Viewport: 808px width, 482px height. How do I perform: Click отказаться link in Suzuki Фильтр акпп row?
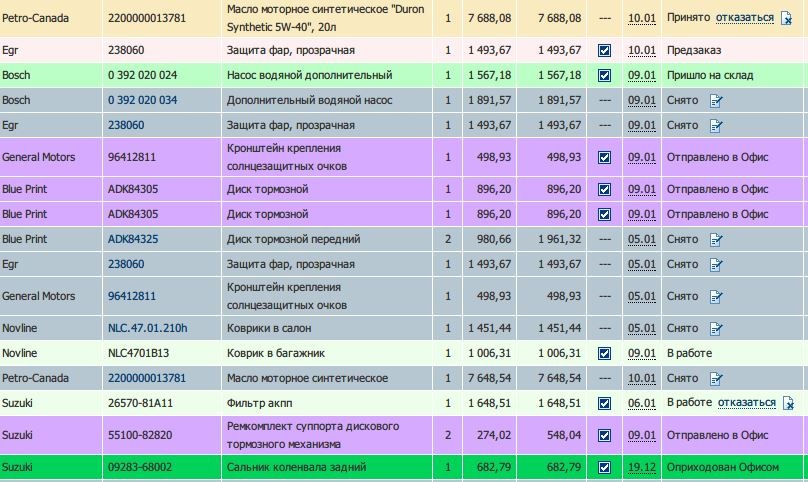747,402
